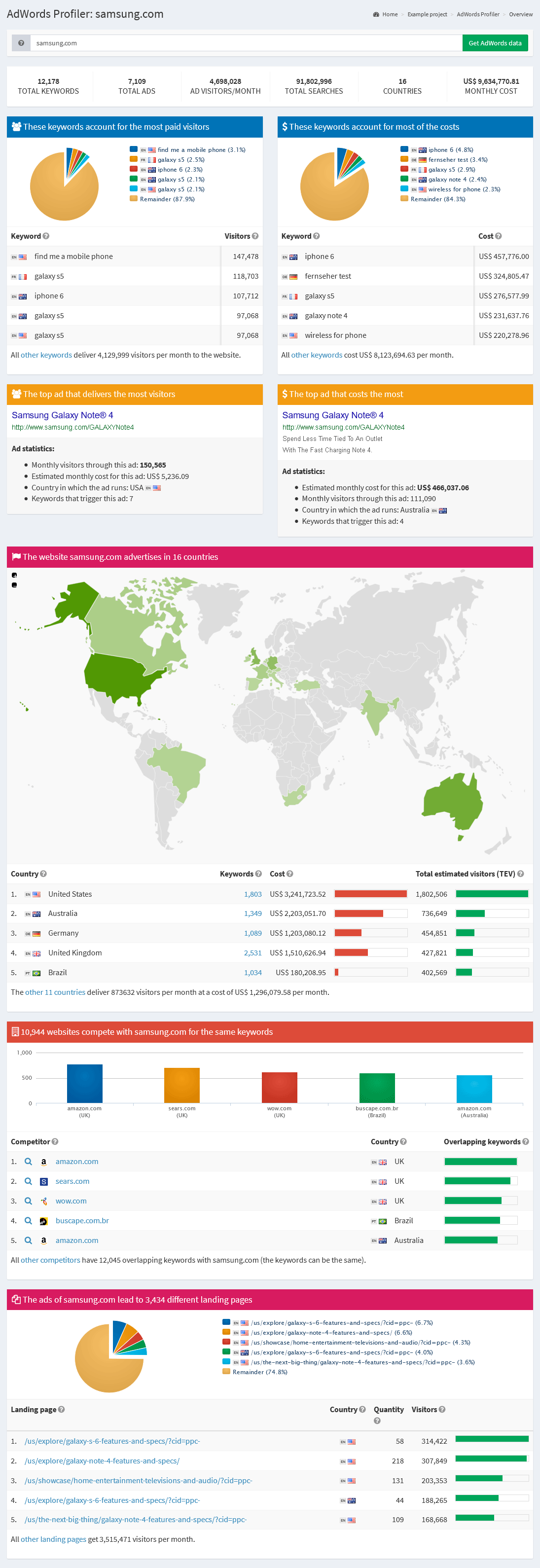This screenshot has height=1568, width=540.
Task: Click red cost bar for United States
Action: point(371,894)
